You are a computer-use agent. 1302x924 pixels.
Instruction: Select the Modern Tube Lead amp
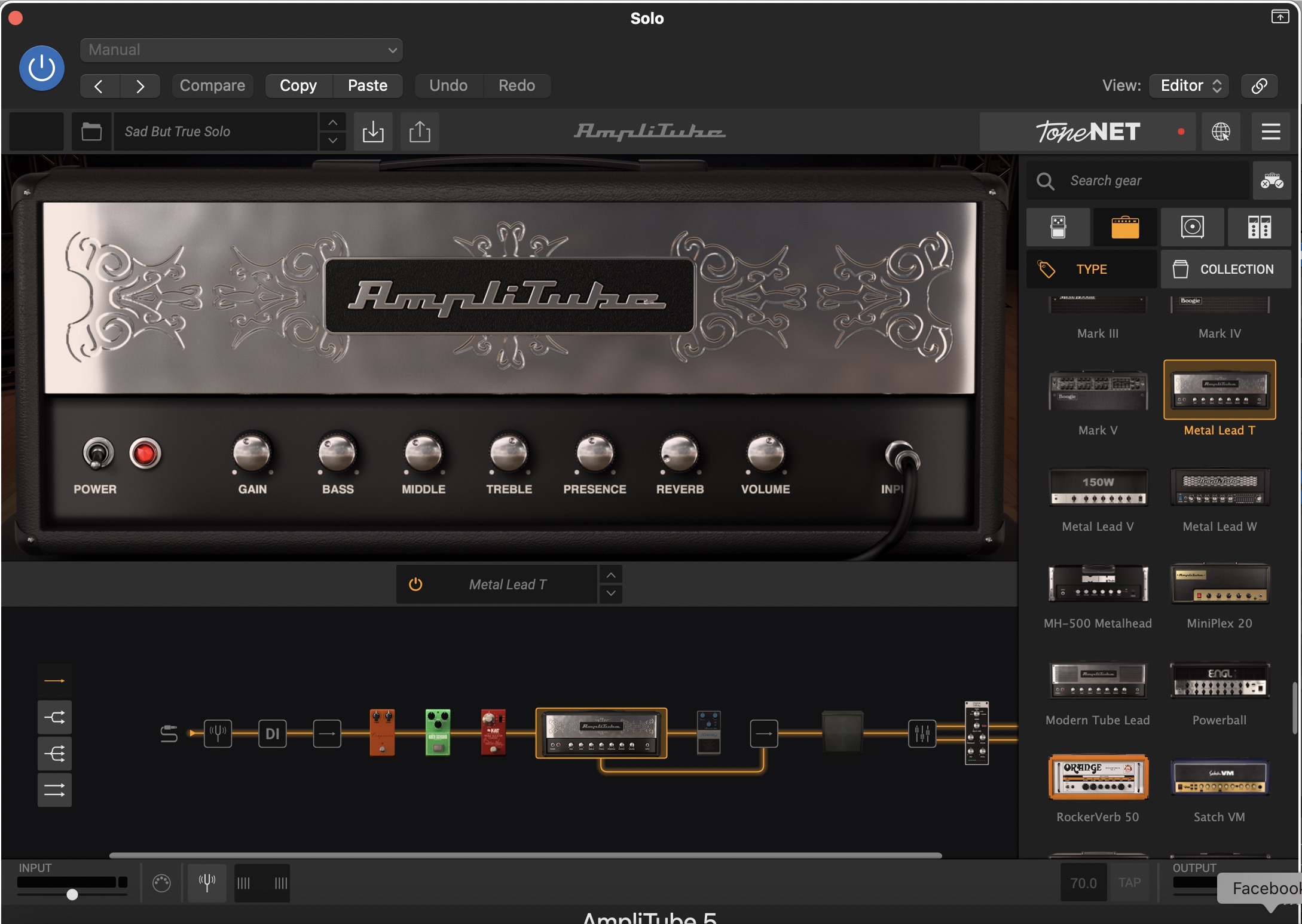1098,681
